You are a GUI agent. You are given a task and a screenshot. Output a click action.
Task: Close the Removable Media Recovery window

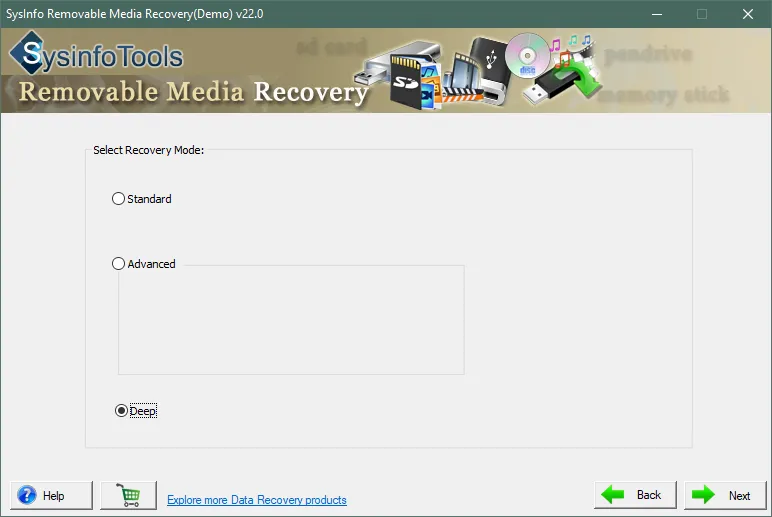click(x=747, y=14)
